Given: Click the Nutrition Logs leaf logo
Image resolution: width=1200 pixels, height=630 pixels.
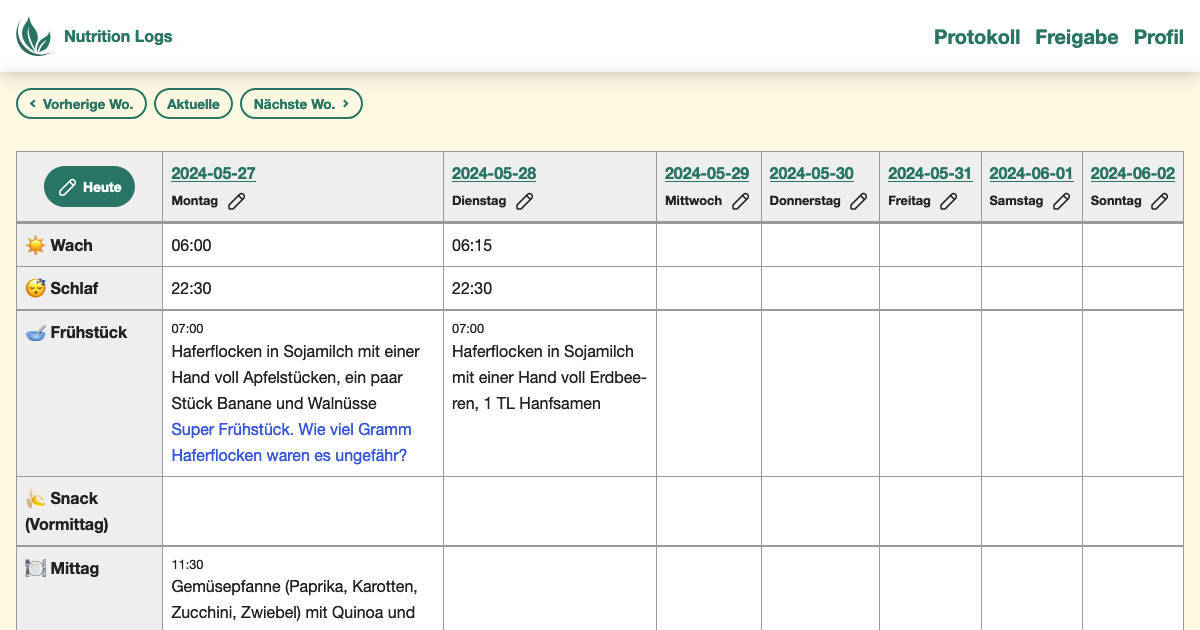Looking at the screenshot, I should [x=34, y=36].
